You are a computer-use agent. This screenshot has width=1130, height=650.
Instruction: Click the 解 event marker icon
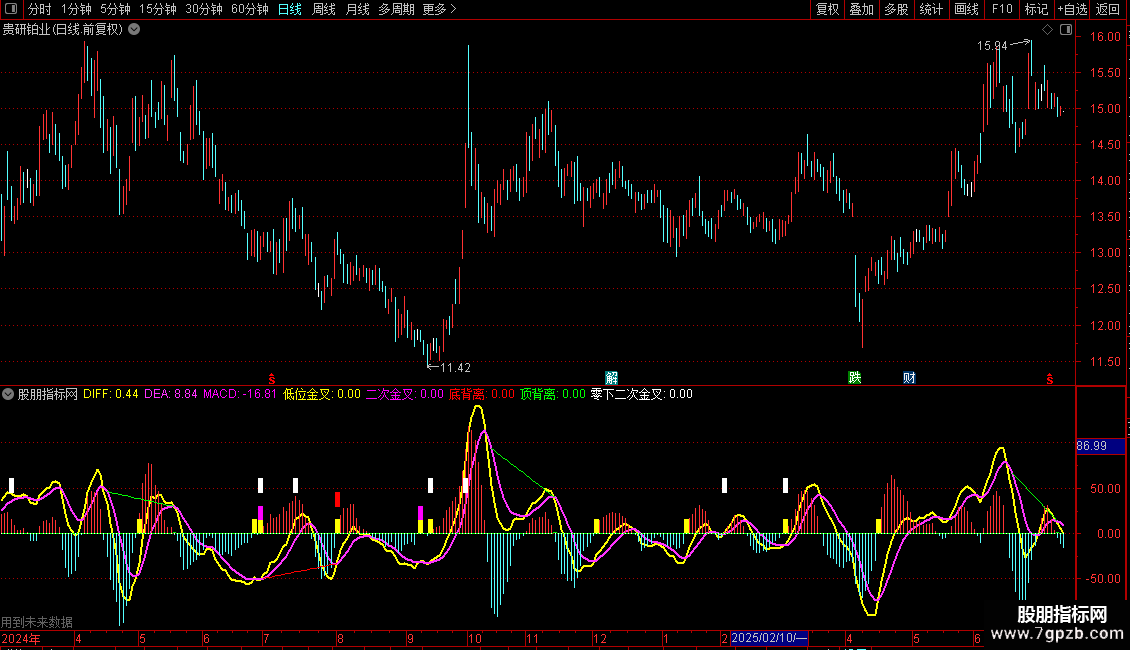611,378
